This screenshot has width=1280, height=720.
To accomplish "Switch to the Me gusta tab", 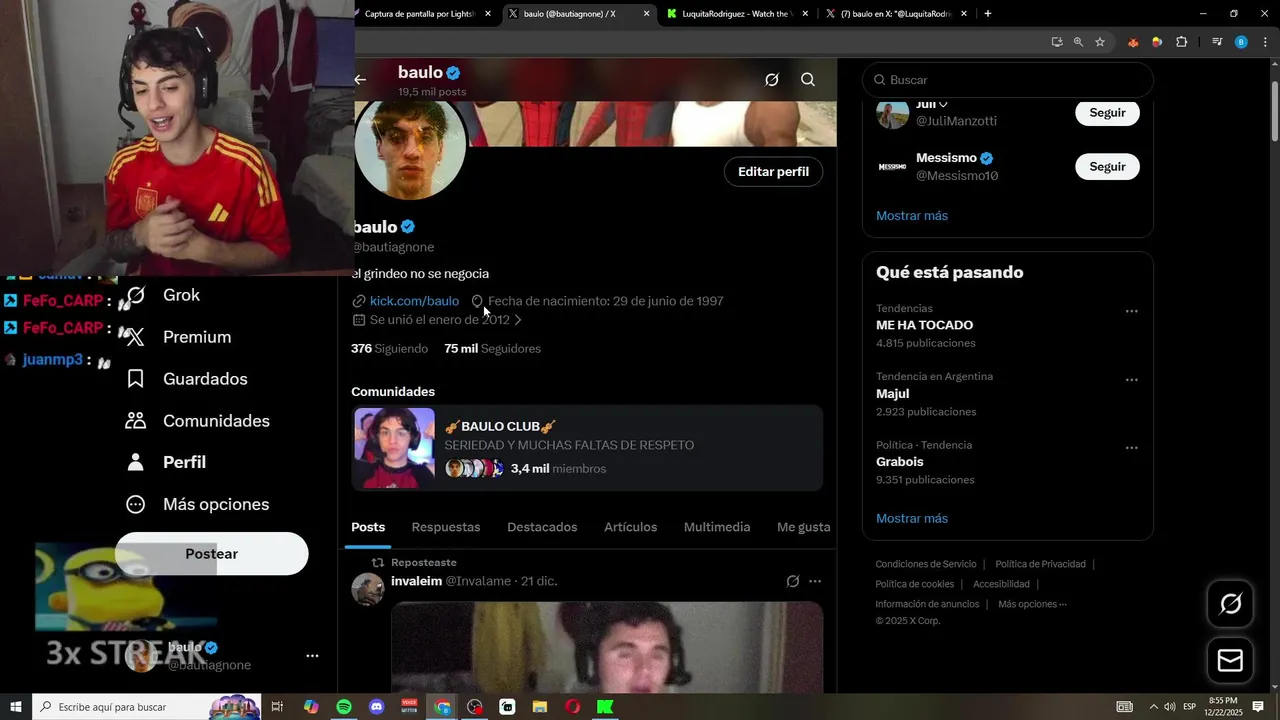I will 803,527.
